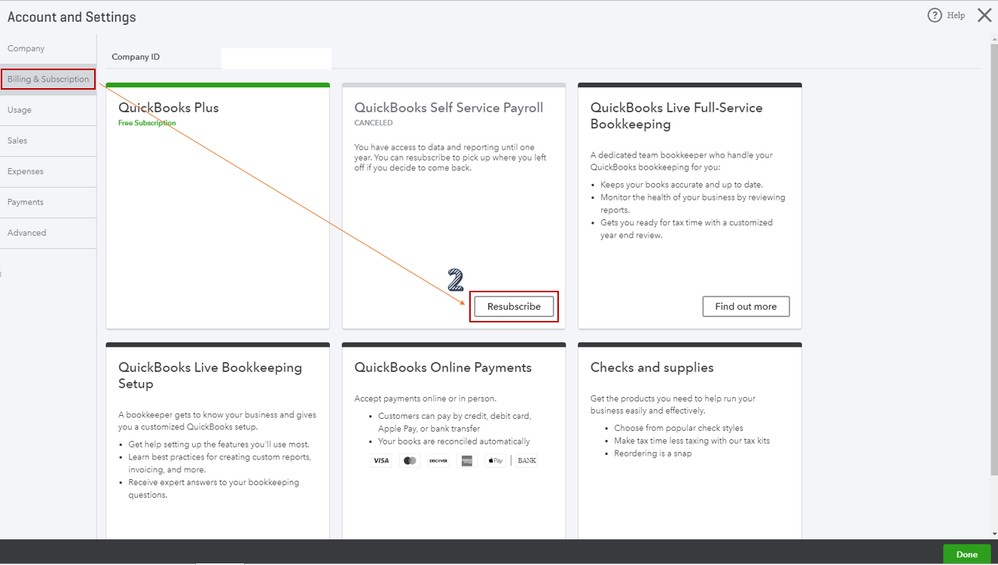
Task: Click Find out more for Live Bookkeeping
Action: tap(746, 307)
